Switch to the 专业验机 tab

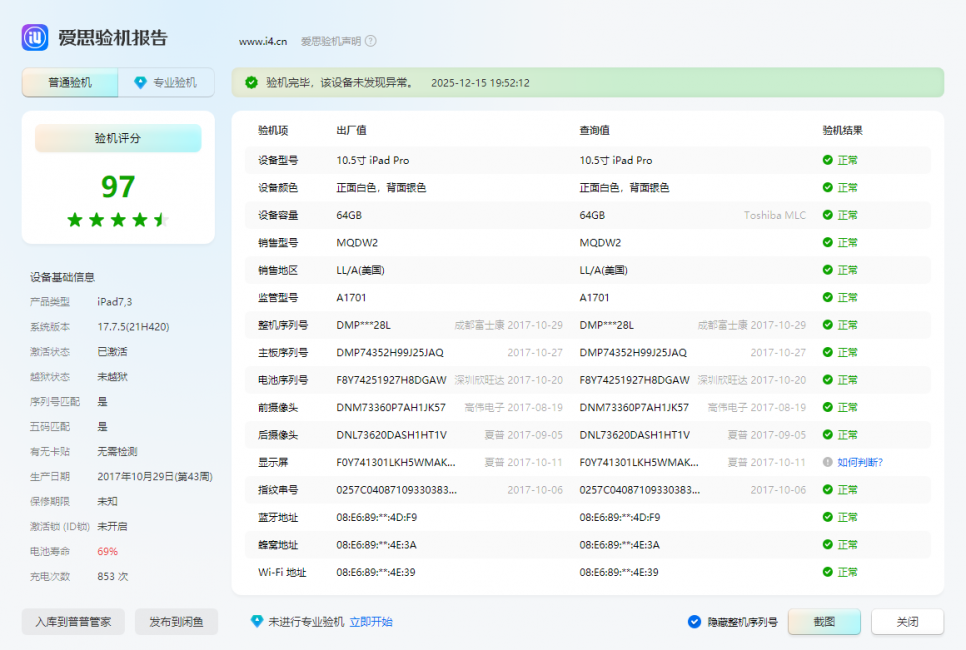[x=165, y=82]
